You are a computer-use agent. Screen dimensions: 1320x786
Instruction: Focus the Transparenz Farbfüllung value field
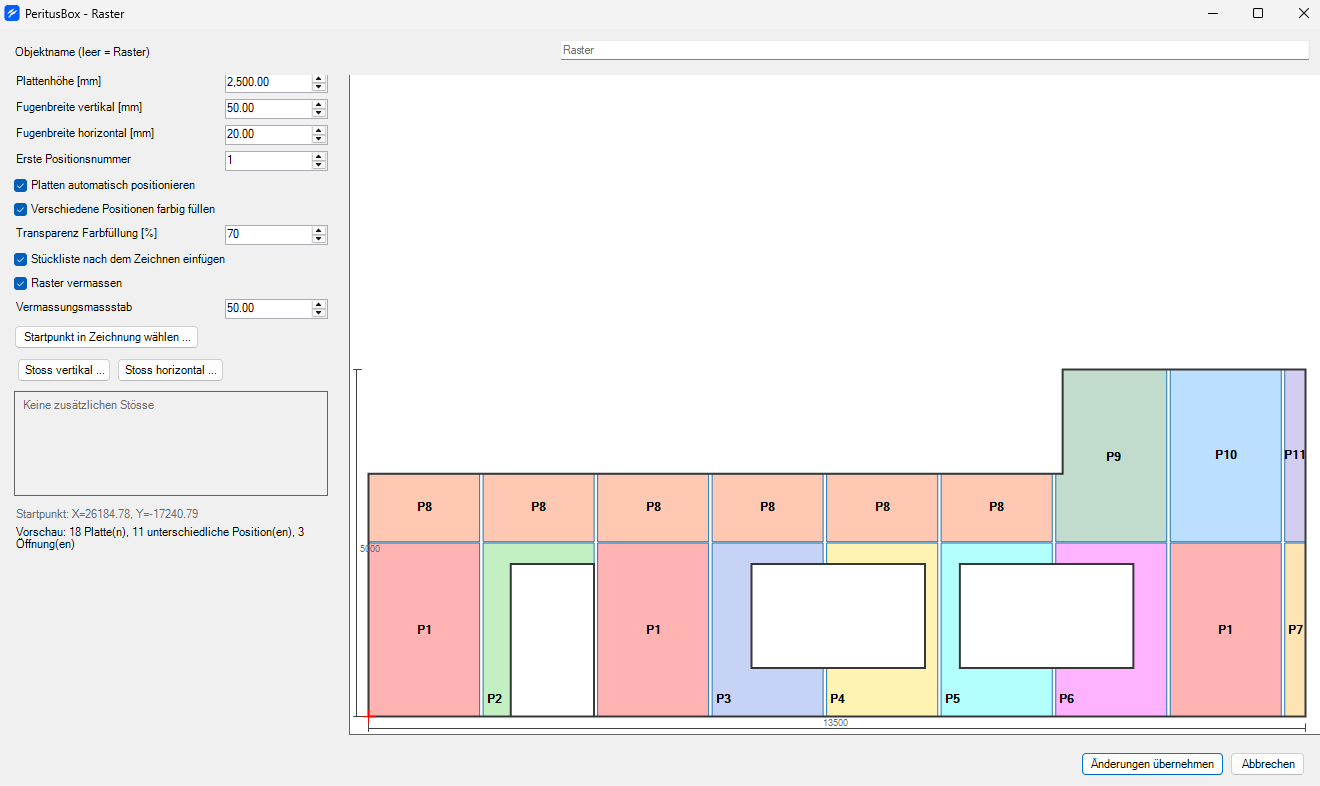[268, 234]
